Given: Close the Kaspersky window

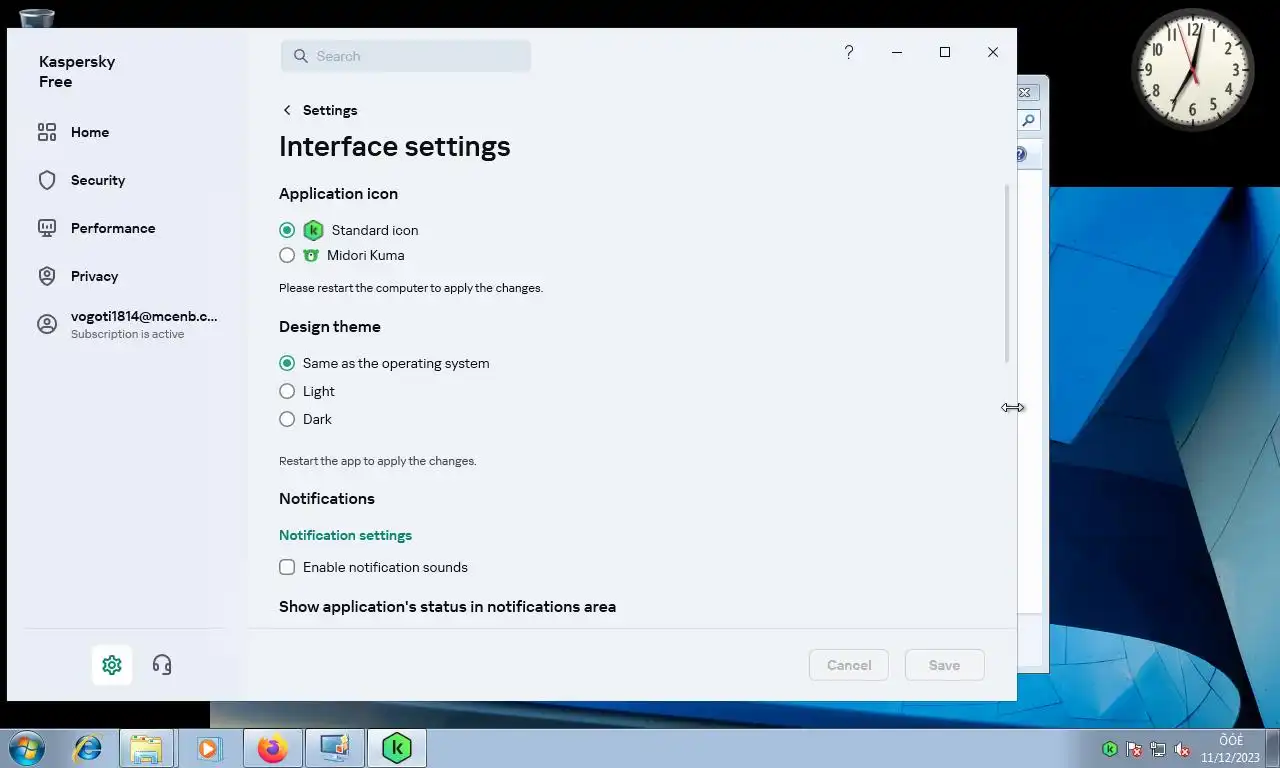Looking at the screenshot, I should [993, 52].
